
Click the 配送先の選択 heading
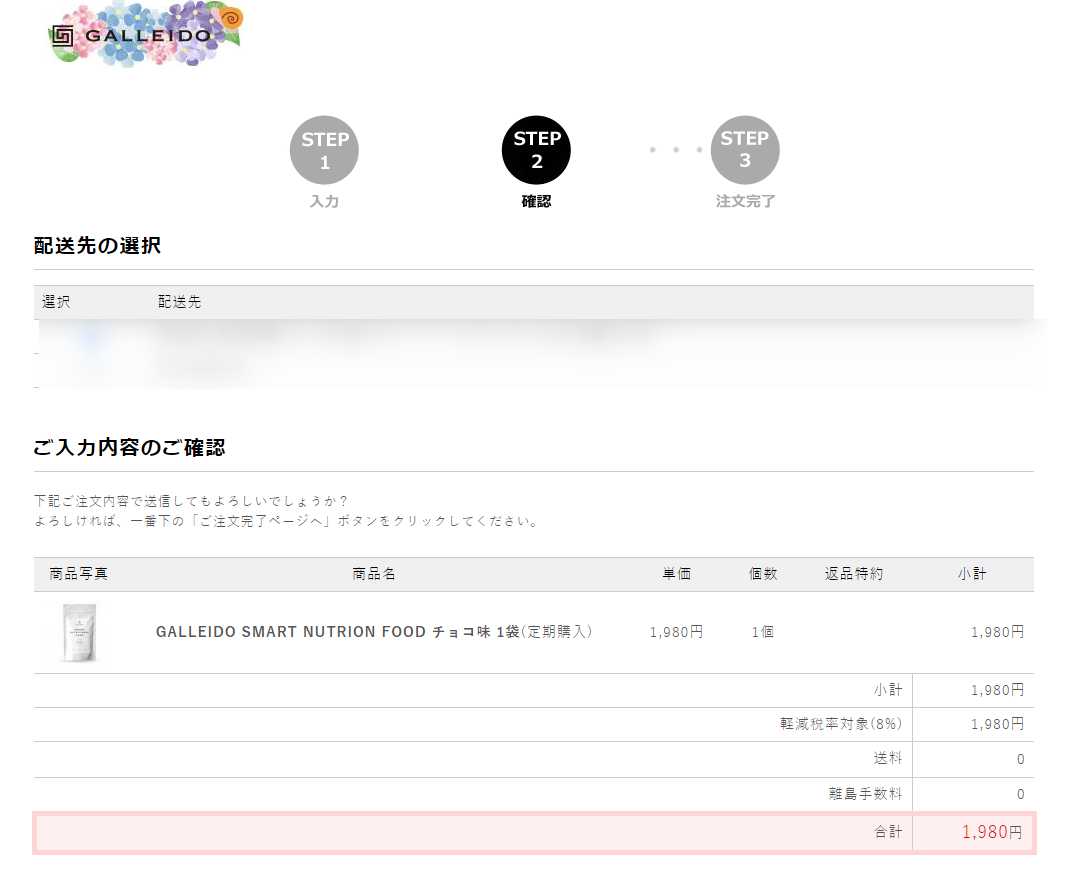97,245
